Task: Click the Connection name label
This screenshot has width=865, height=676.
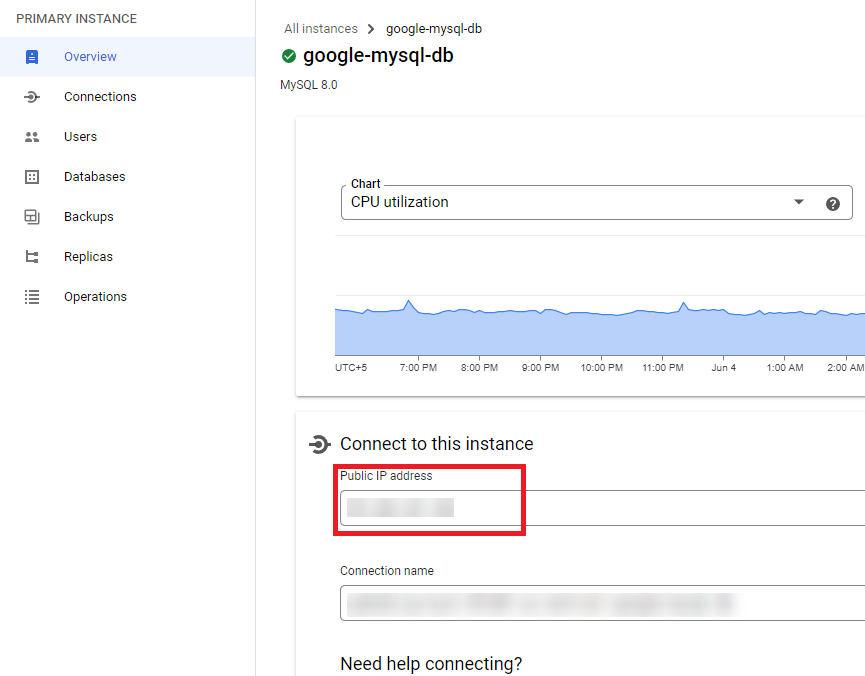Action: pos(387,571)
